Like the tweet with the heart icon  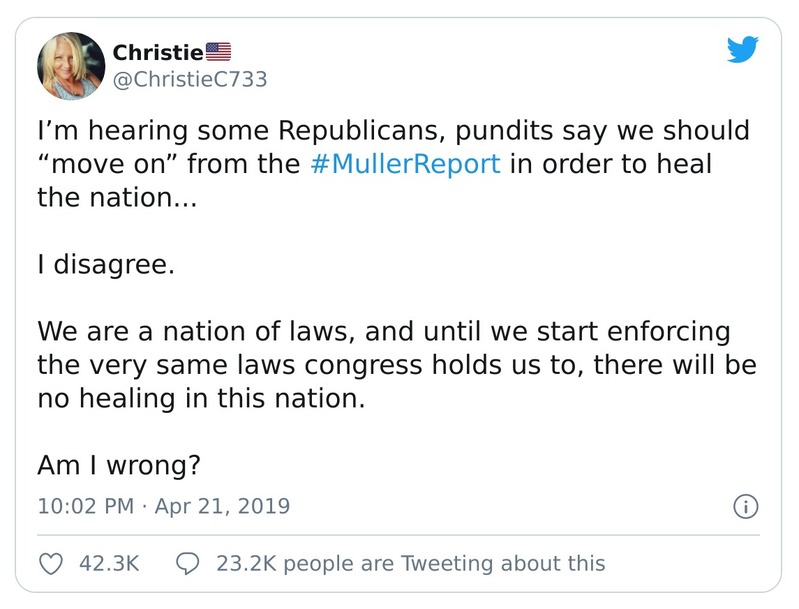50,563
